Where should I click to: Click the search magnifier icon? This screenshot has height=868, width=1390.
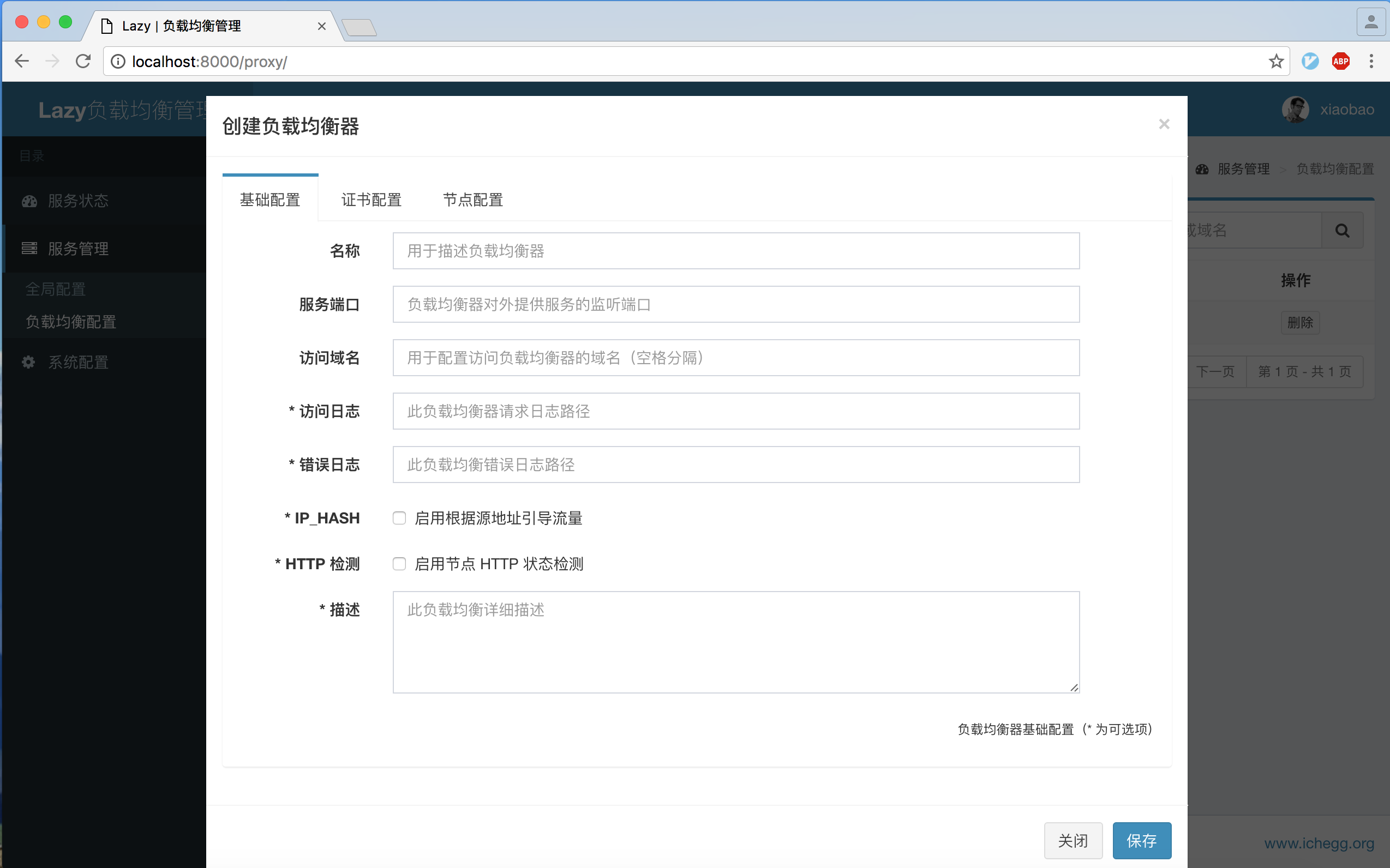click(1342, 231)
